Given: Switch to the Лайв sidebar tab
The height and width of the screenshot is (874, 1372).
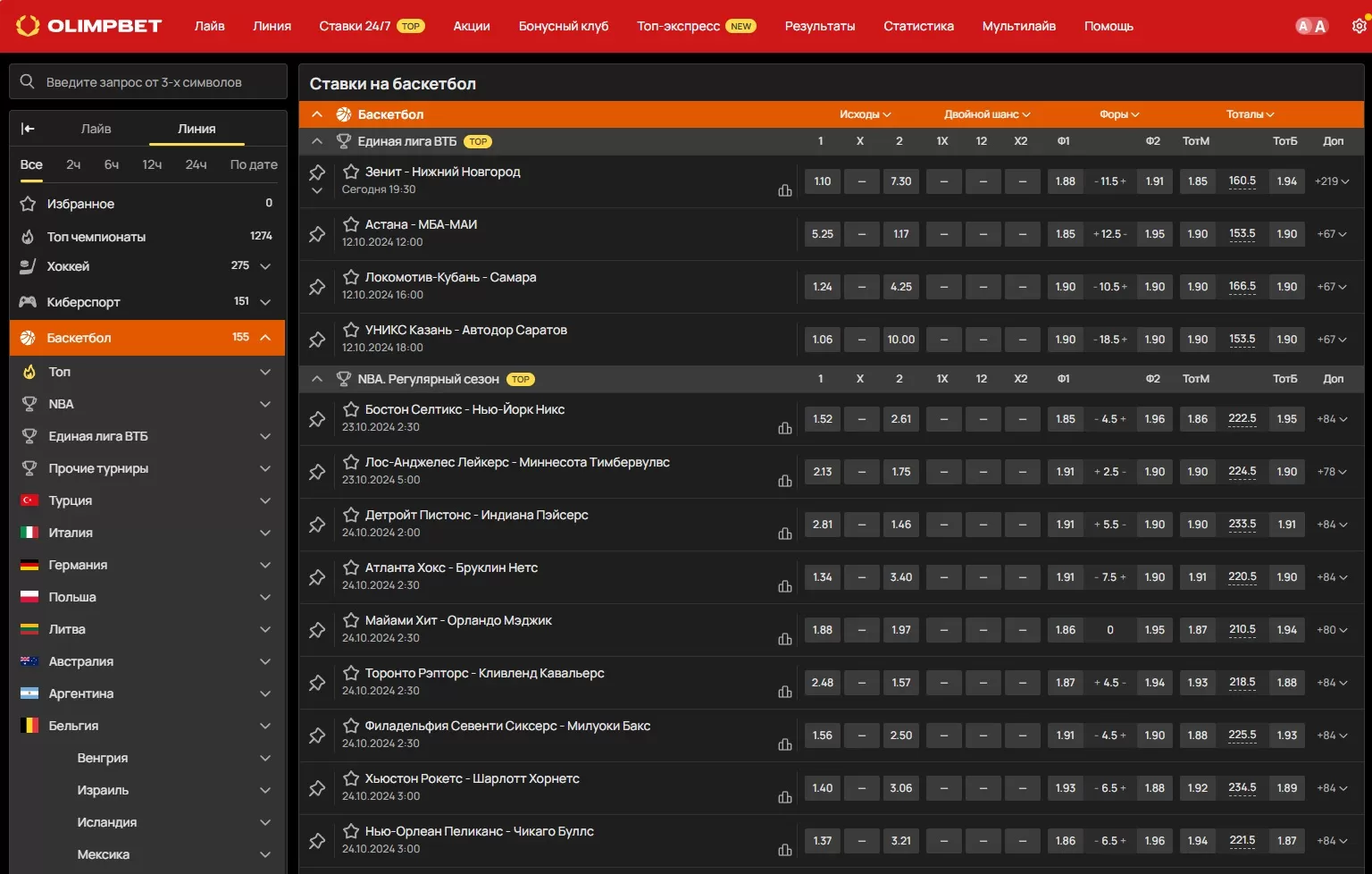Looking at the screenshot, I should pos(96,129).
